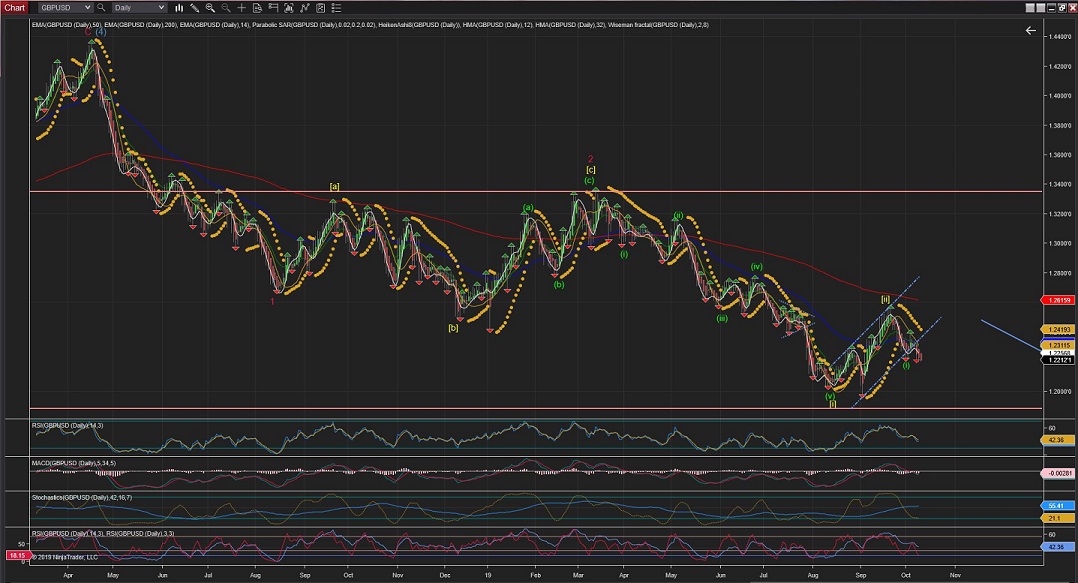This screenshot has height=583, width=1078.
Task: Open the data box document icon
Action: 257,8
